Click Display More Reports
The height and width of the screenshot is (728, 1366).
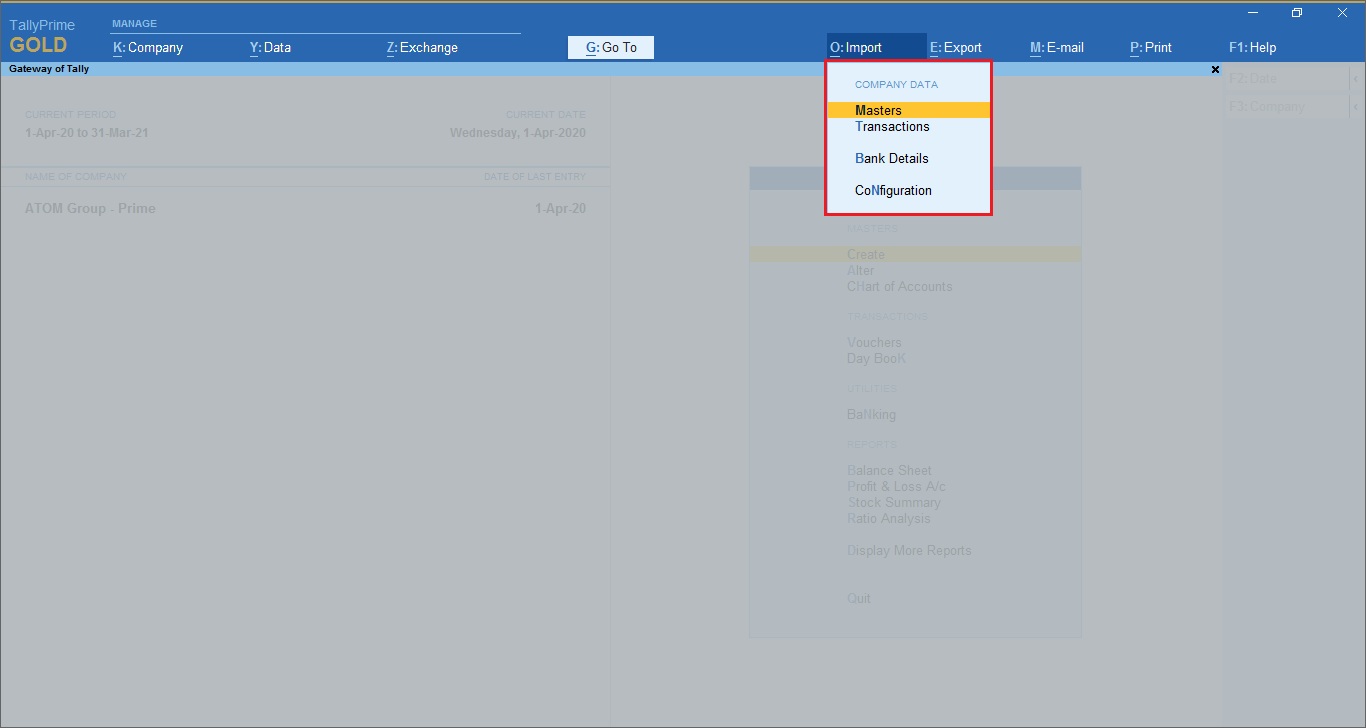[909, 550]
